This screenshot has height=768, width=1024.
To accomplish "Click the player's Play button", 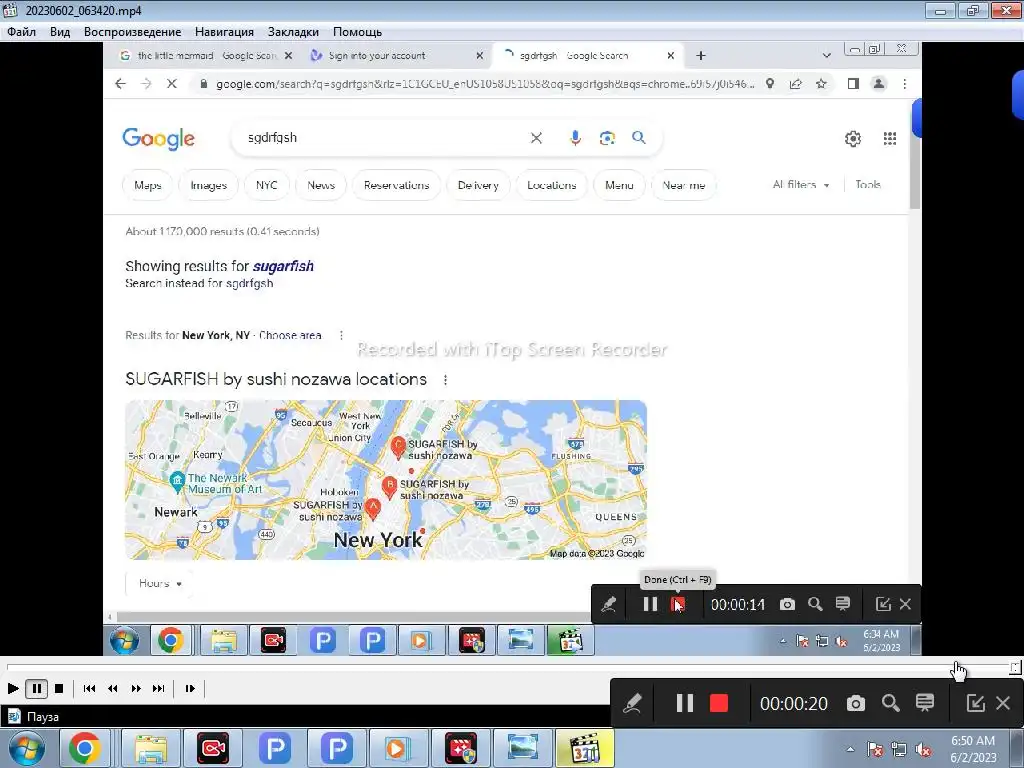I will coord(12,688).
